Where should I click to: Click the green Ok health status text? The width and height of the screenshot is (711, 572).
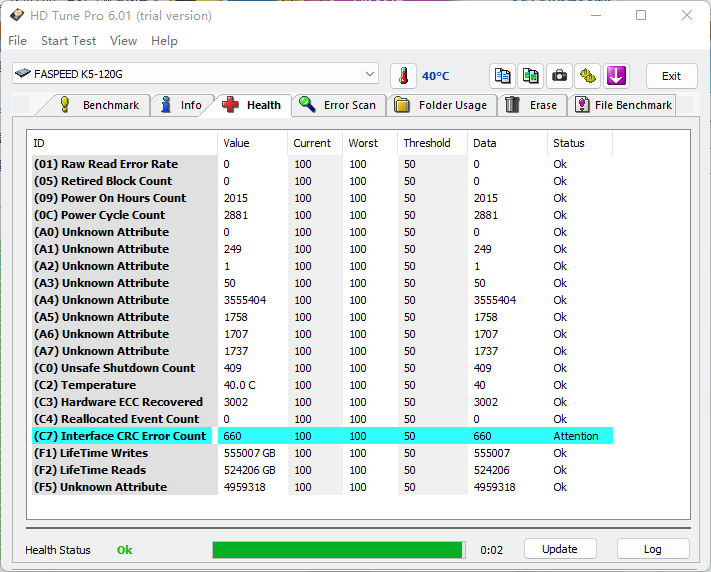[124, 550]
